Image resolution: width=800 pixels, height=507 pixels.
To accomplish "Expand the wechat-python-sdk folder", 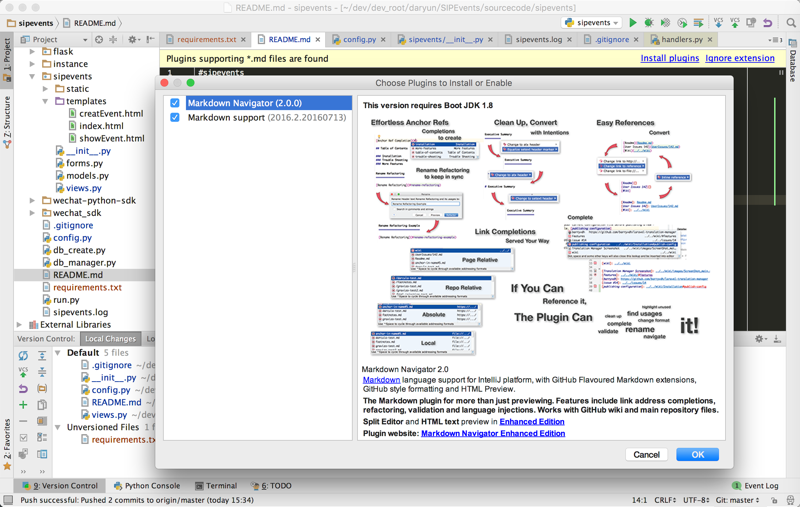I will [x=32, y=200].
